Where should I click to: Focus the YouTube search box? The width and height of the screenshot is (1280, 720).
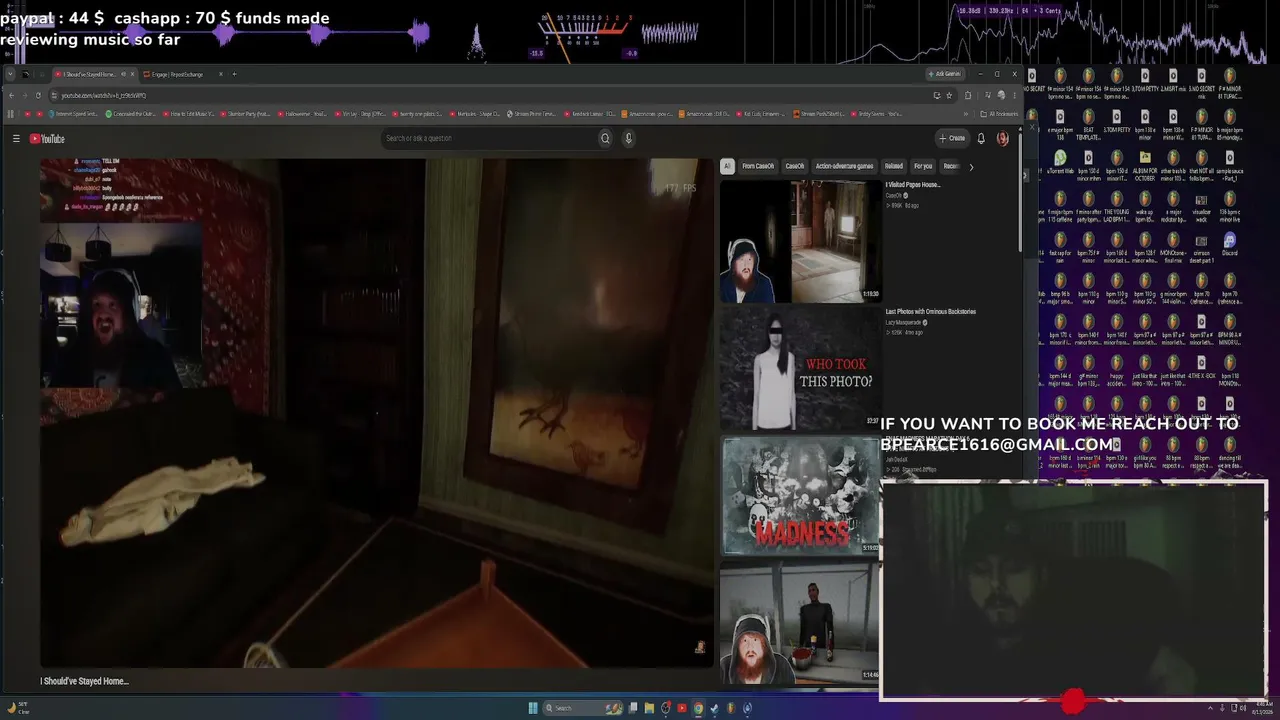(x=490, y=138)
